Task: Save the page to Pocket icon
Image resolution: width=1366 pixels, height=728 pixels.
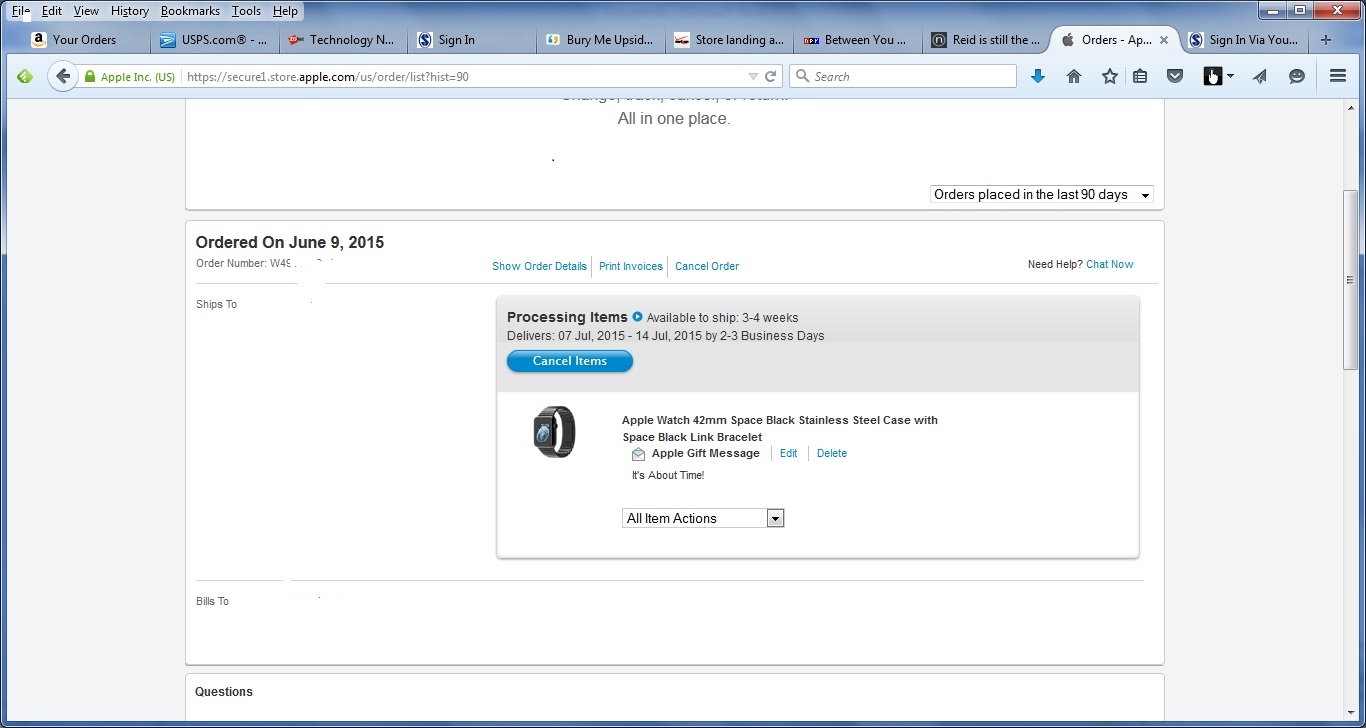Action: tap(1176, 76)
